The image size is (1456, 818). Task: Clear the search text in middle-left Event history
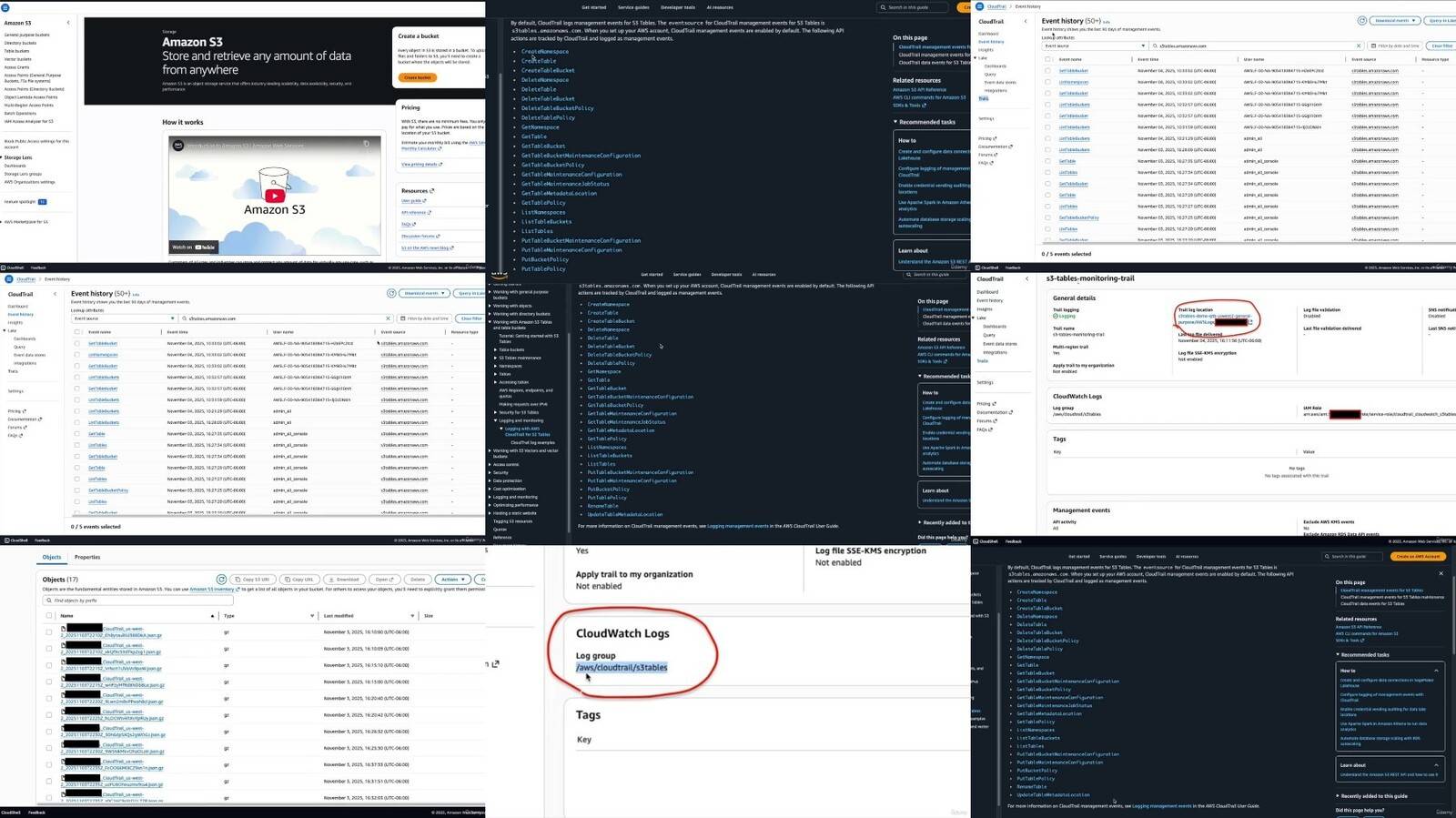coord(388,318)
